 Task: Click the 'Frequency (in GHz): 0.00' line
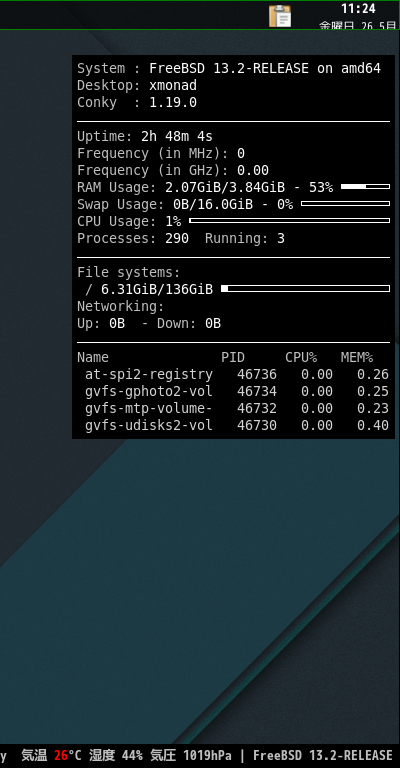pyautogui.click(x=173, y=170)
